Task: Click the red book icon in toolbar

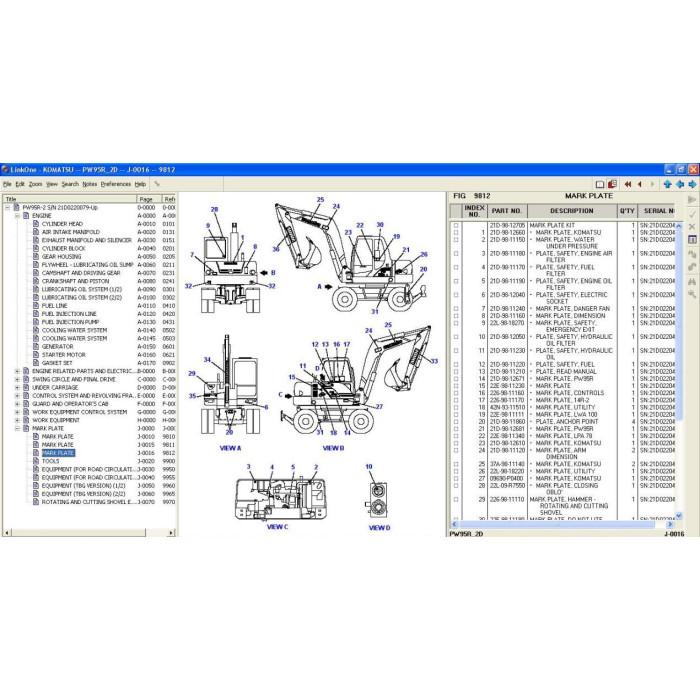Action: [x=612, y=184]
